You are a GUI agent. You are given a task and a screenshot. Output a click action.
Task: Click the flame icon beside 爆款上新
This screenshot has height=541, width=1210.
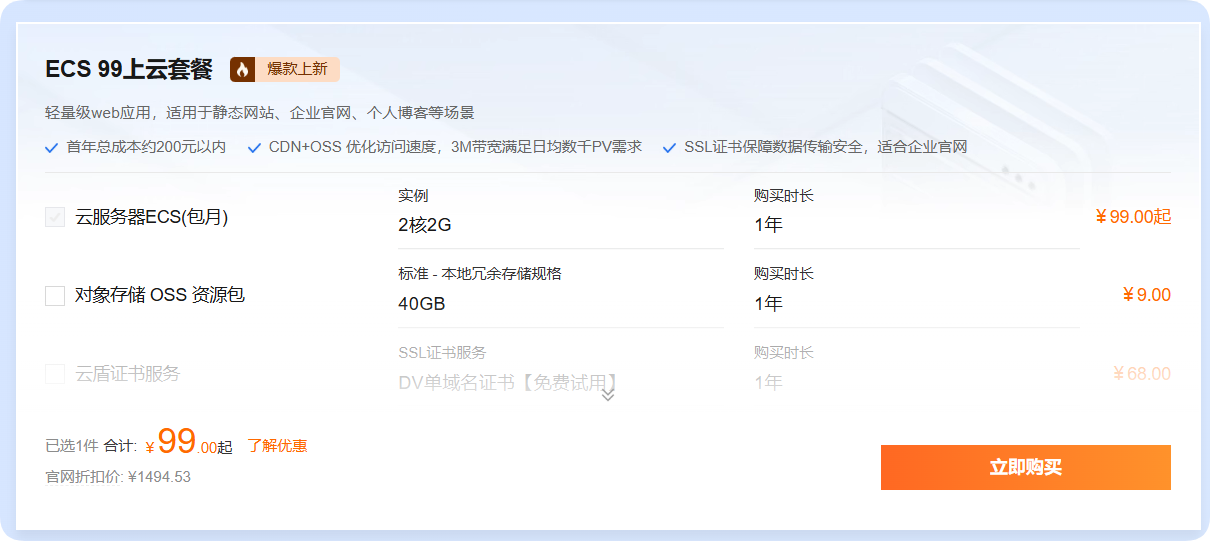point(242,69)
